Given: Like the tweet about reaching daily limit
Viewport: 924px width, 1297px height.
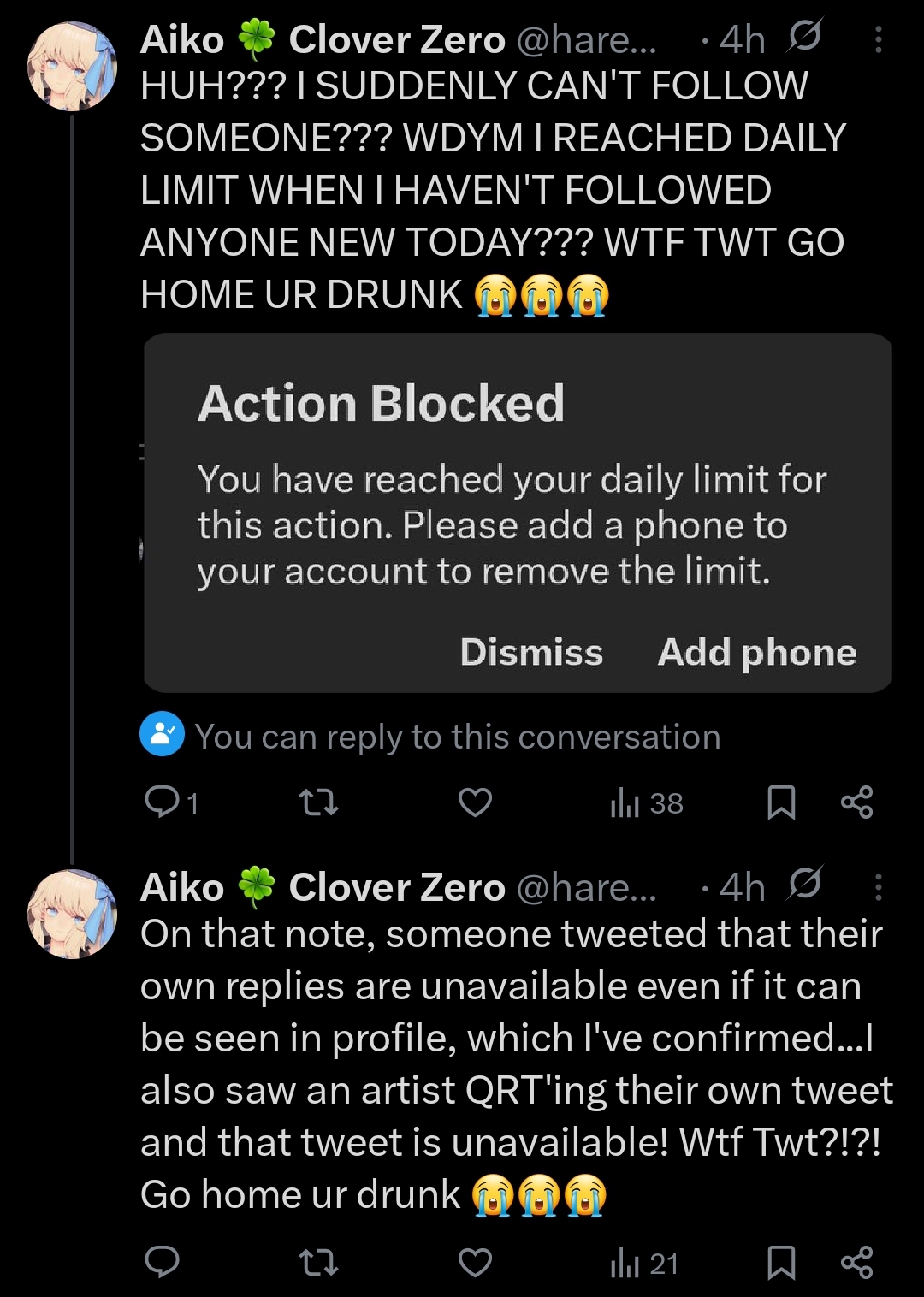Looking at the screenshot, I should 475,802.
